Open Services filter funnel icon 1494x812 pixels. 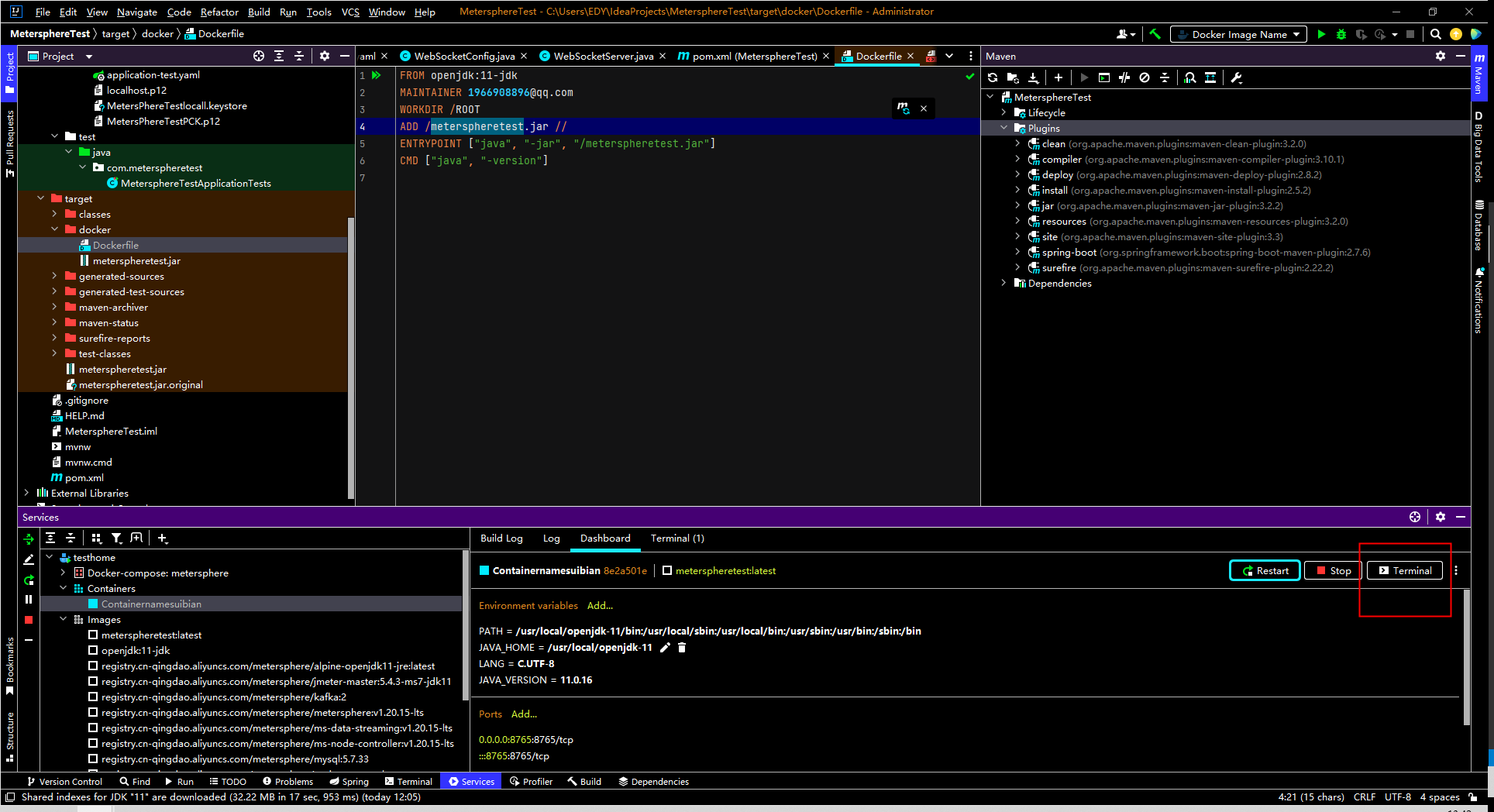(x=116, y=538)
